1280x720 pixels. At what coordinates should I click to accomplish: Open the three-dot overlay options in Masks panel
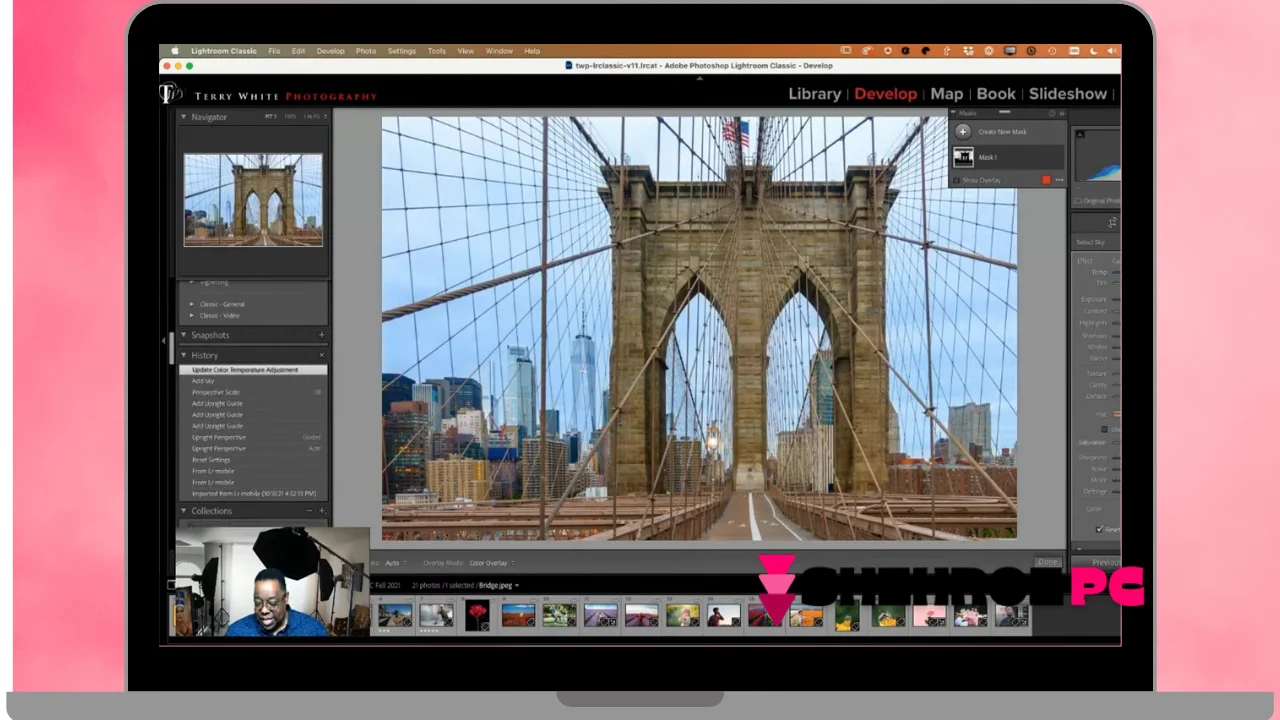[x=1059, y=180]
